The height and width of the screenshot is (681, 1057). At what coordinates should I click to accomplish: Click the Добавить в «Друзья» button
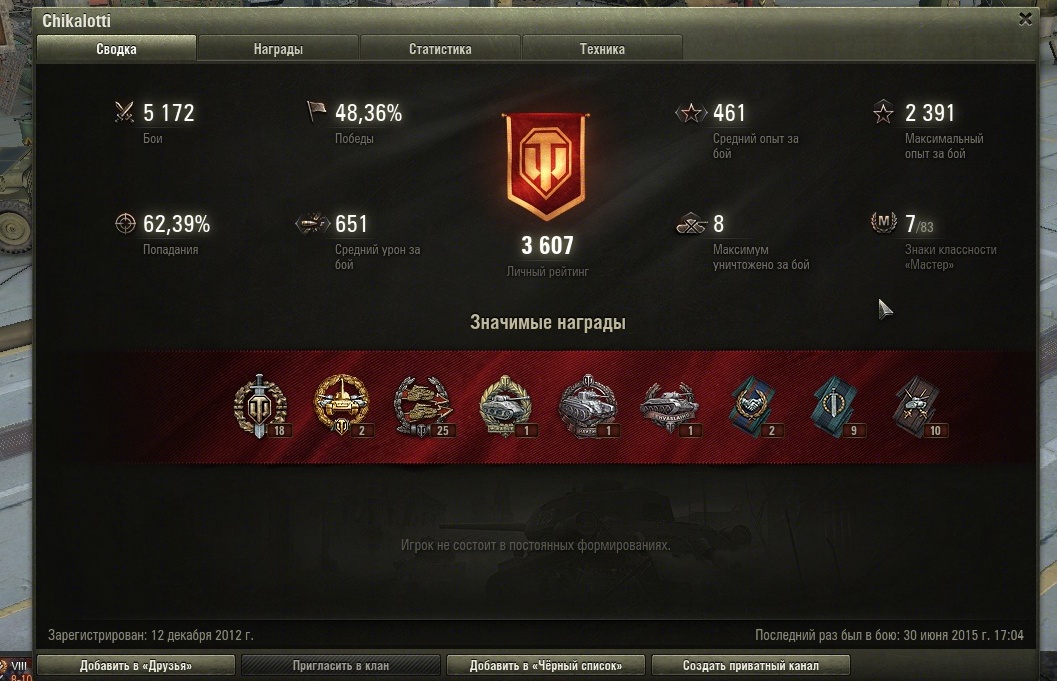(x=135, y=665)
